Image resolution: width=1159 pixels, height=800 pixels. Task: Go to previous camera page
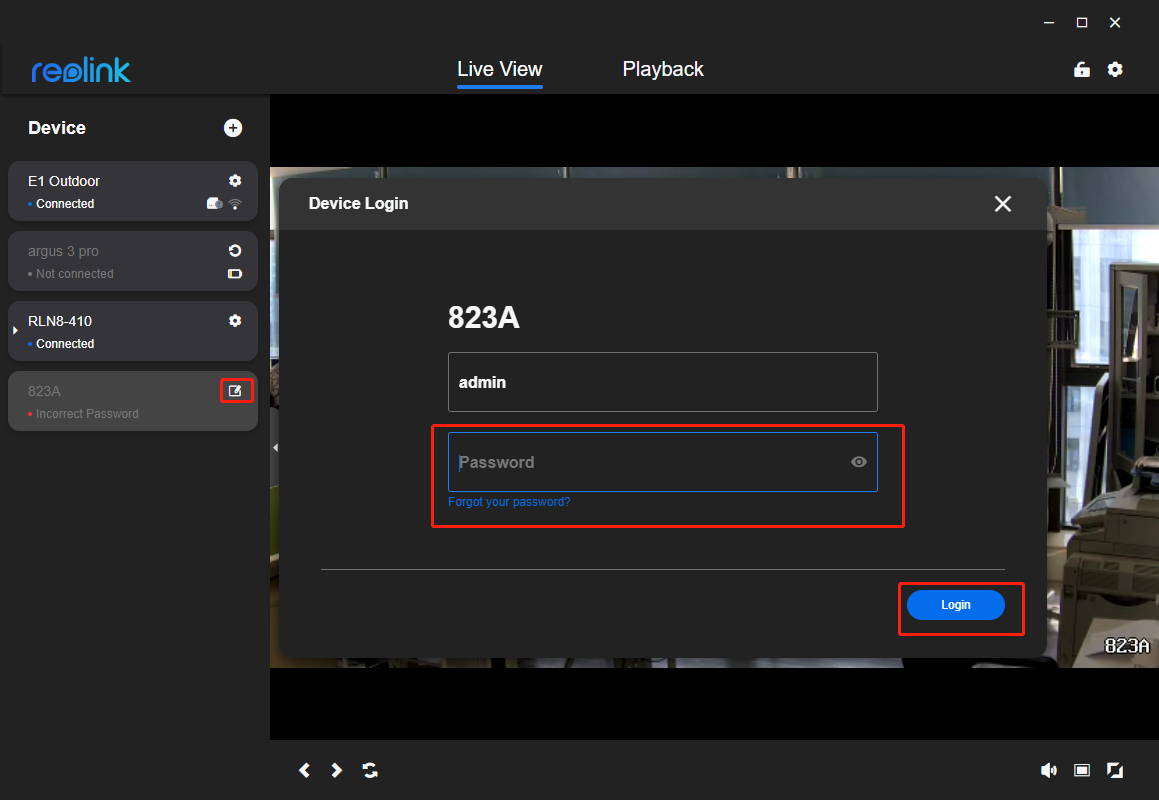pos(305,770)
